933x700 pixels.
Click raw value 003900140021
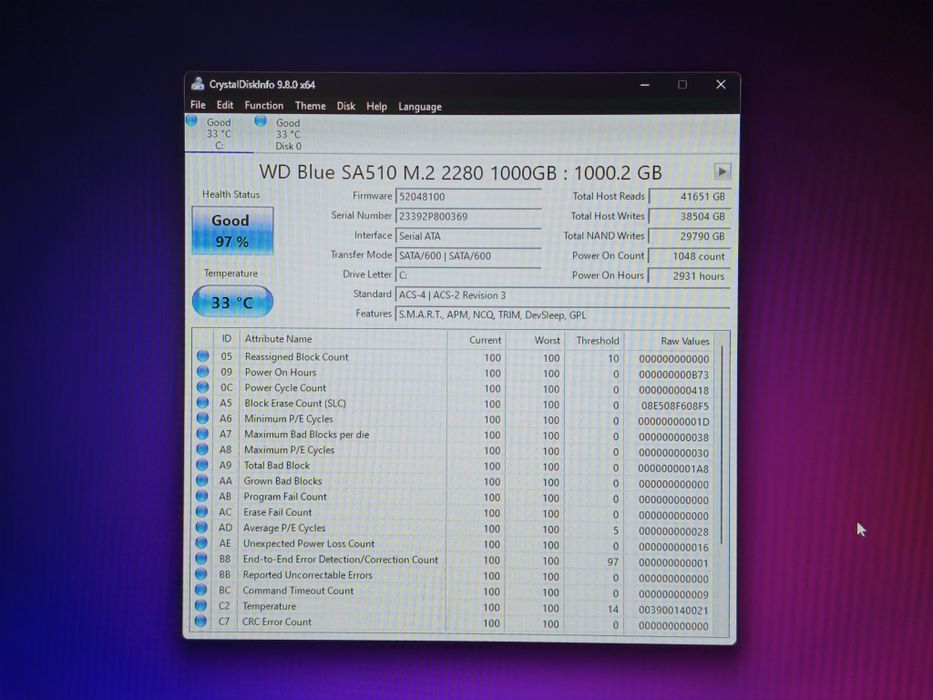click(674, 610)
